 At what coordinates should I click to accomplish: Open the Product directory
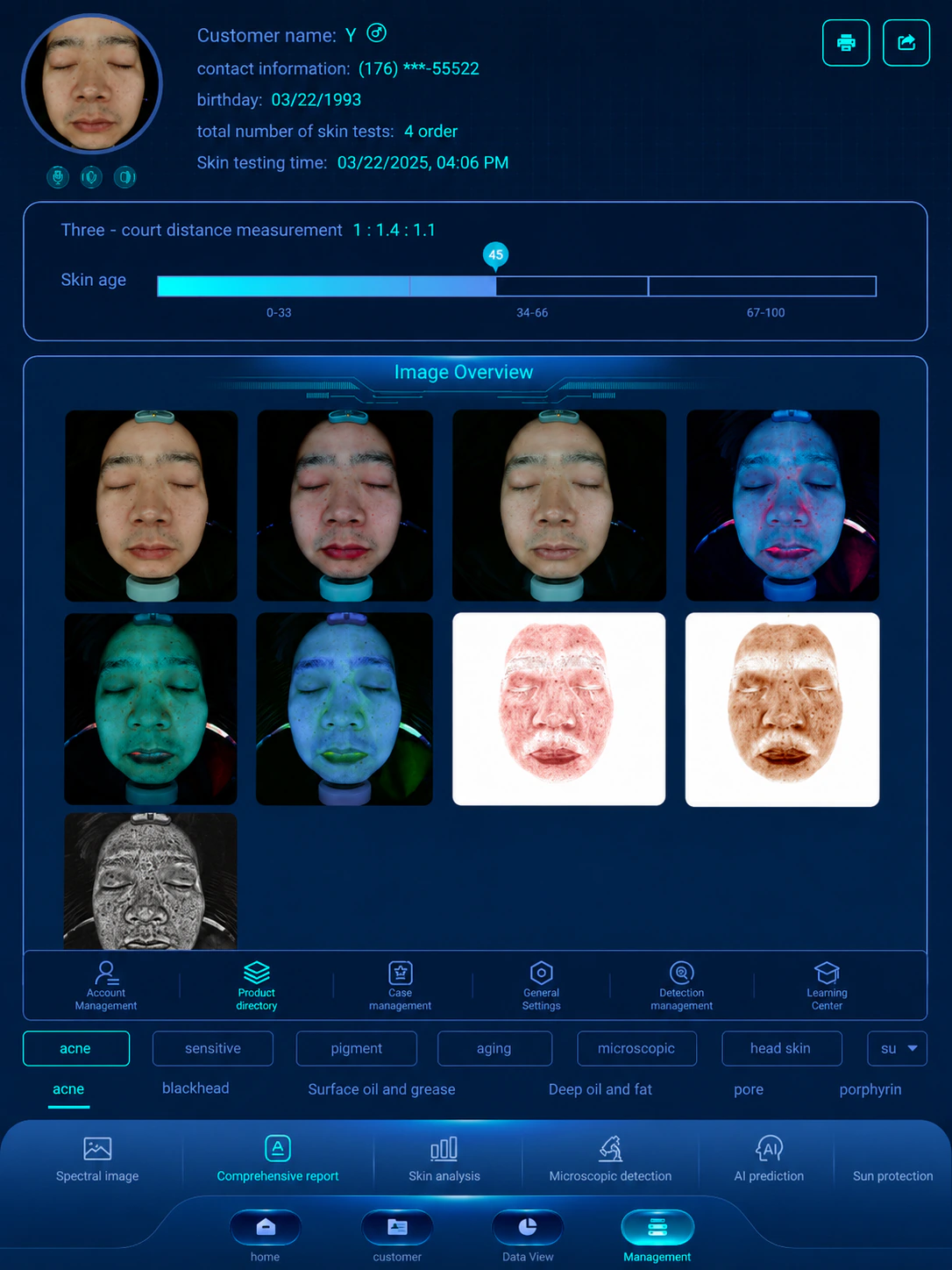coord(257,986)
